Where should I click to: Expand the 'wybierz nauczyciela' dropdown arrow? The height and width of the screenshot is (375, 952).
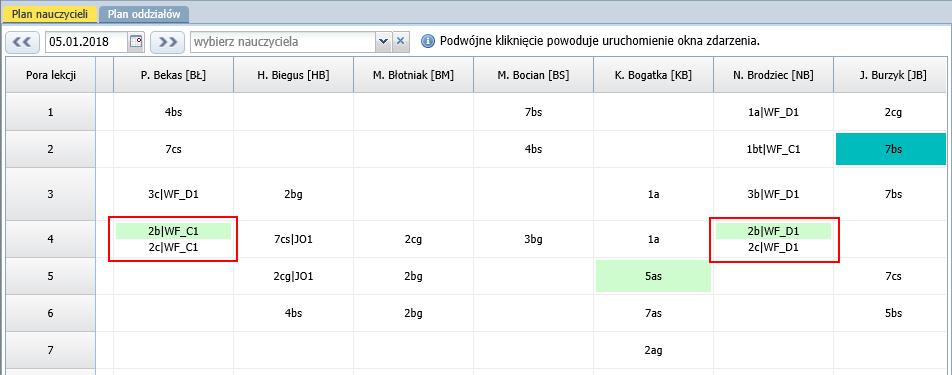pyautogui.click(x=383, y=42)
